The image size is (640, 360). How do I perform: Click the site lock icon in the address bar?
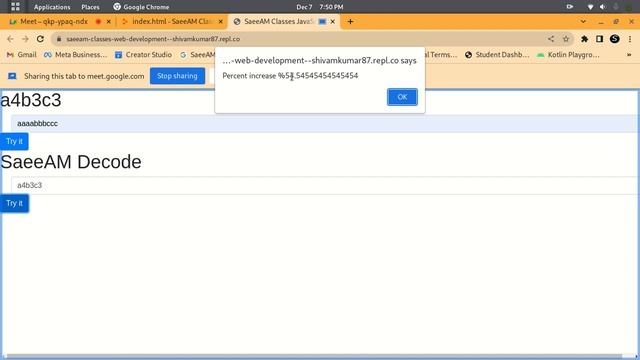coord(59,39)
